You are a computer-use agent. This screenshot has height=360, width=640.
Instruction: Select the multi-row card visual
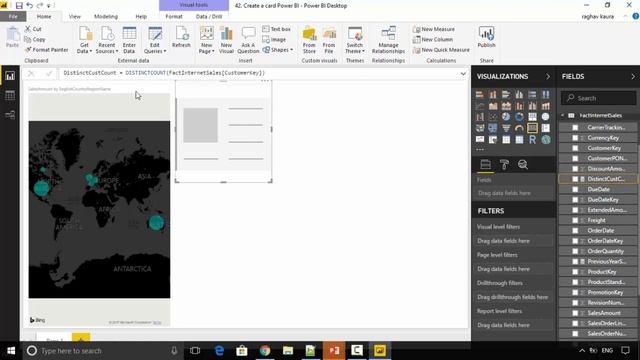[x=545, y=128]
